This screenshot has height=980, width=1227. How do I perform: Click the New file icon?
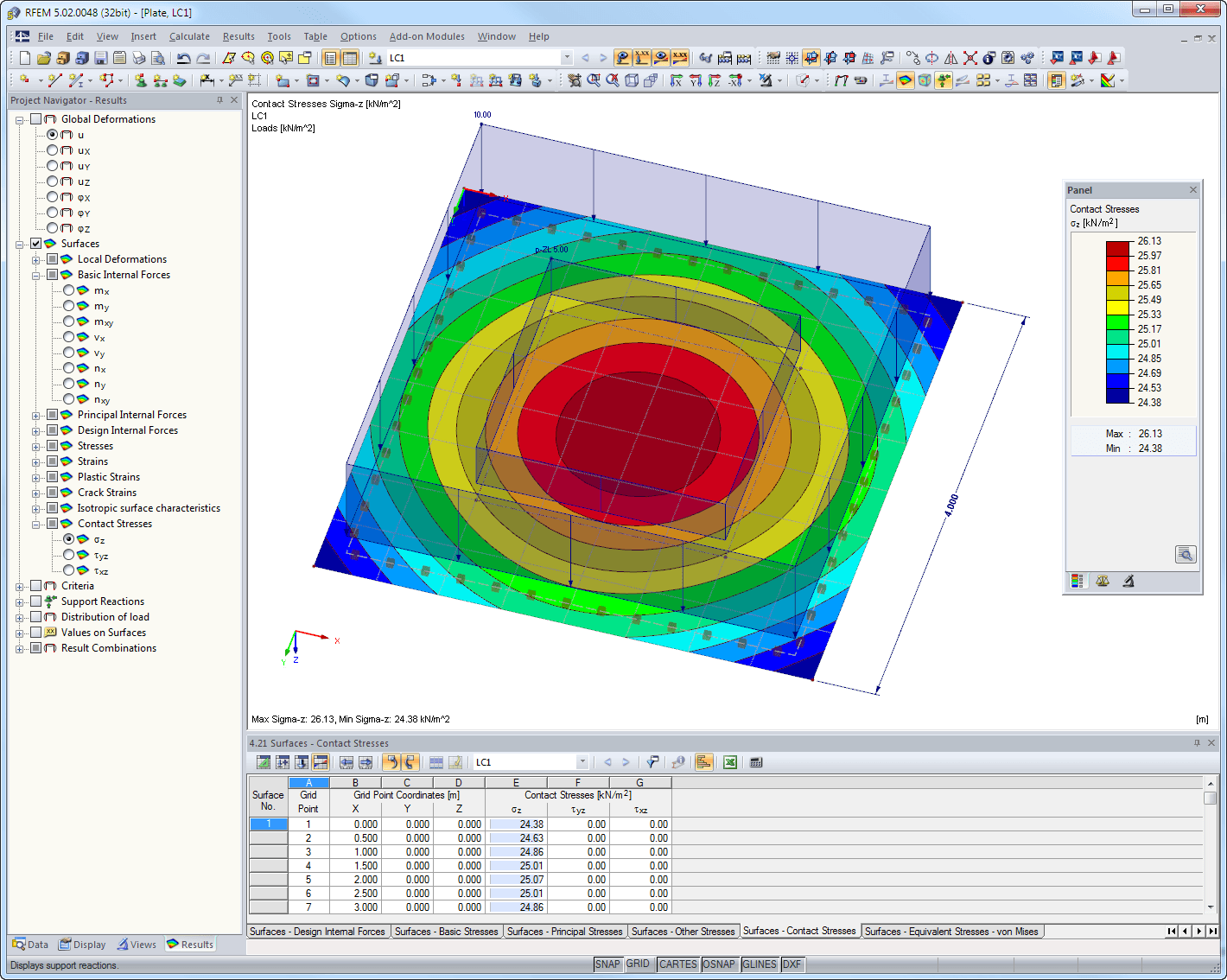click(24, 58)
